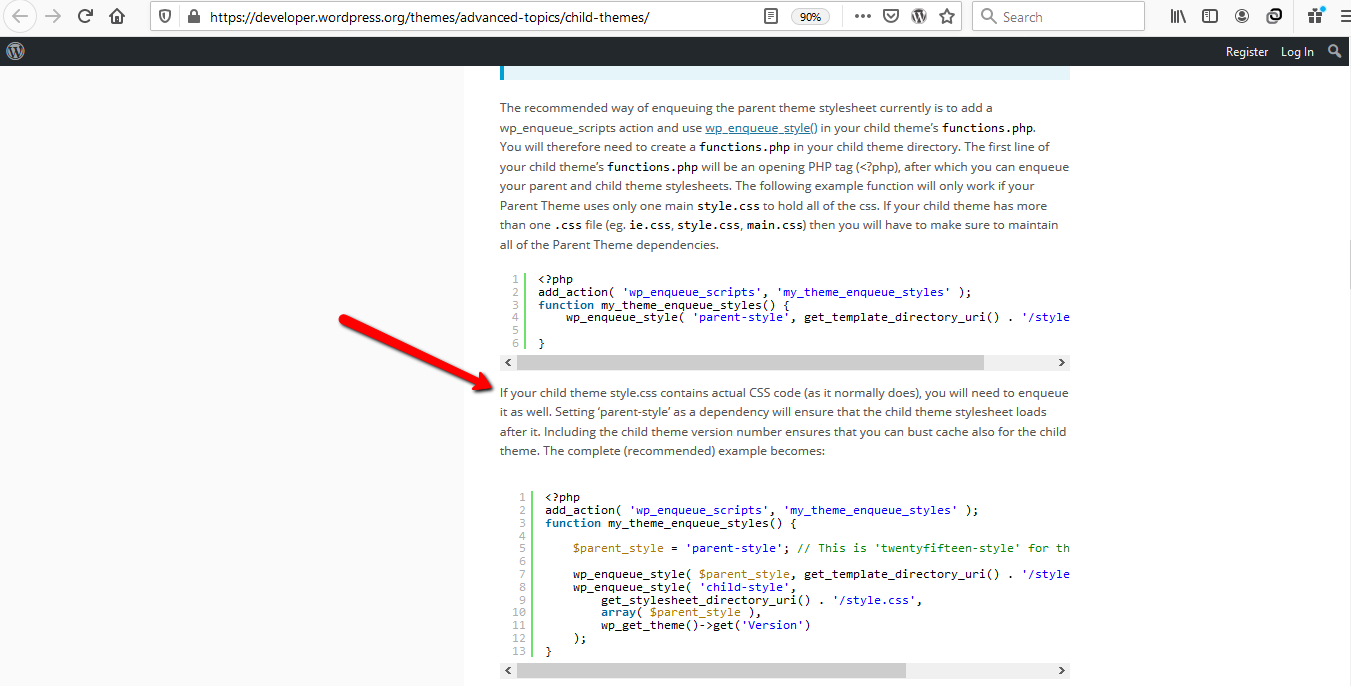Click the forward navigation arrow

tap(53, 16)
